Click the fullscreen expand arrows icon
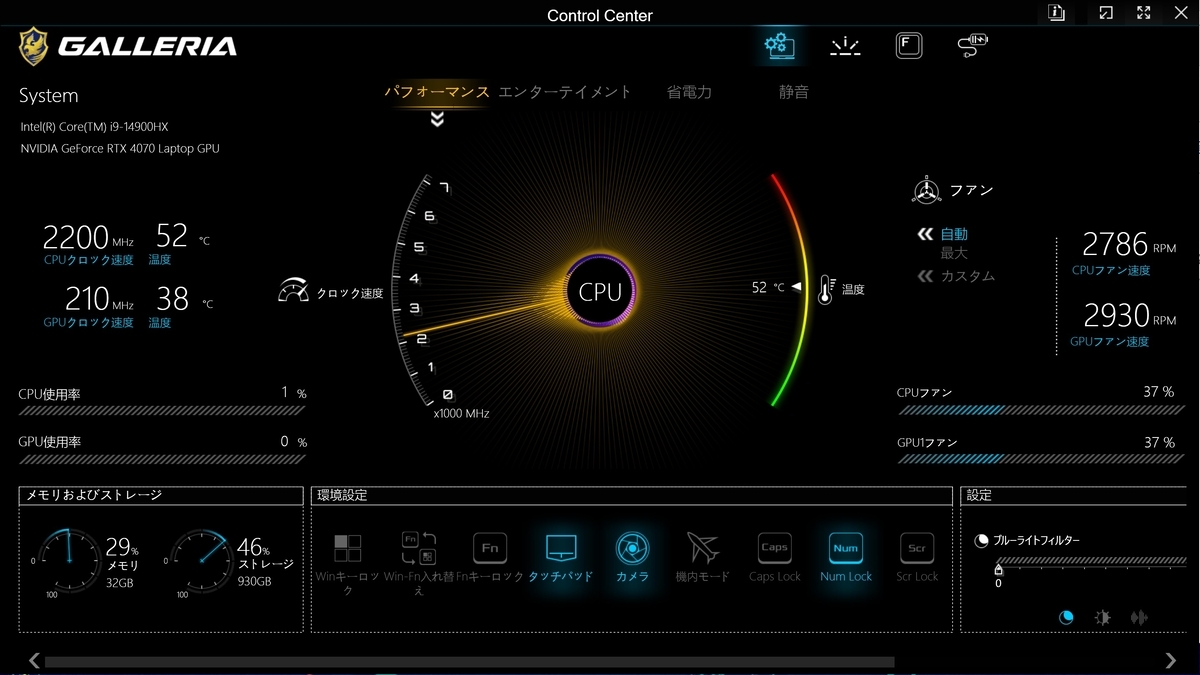 click(x=1144, y=13)
